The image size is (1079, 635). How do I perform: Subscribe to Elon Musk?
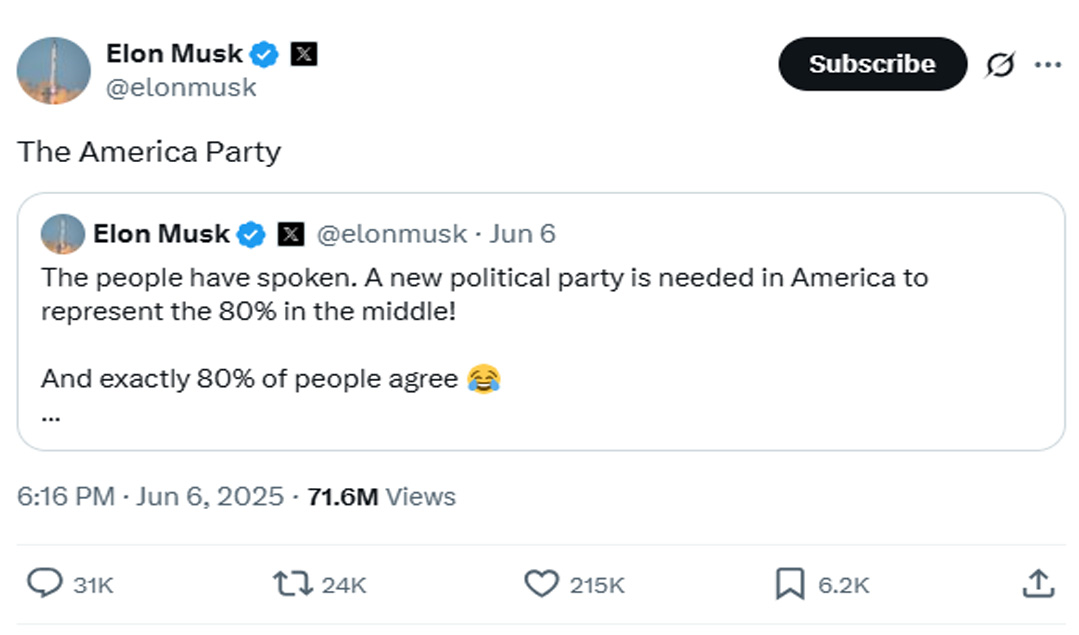click(873, 64)
